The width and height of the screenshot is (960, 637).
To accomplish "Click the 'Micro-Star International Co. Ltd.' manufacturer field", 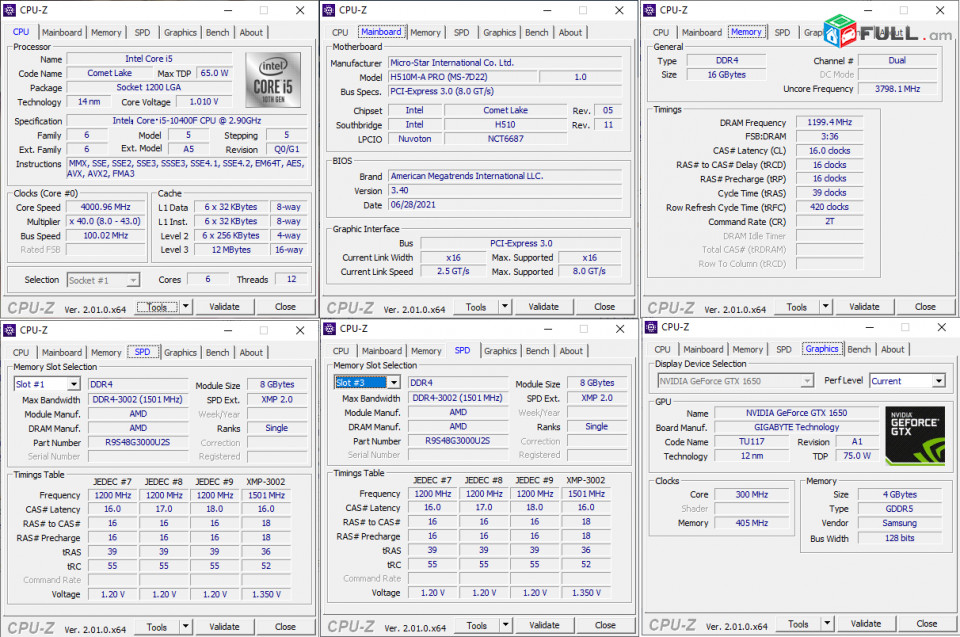I will (504, 62).
